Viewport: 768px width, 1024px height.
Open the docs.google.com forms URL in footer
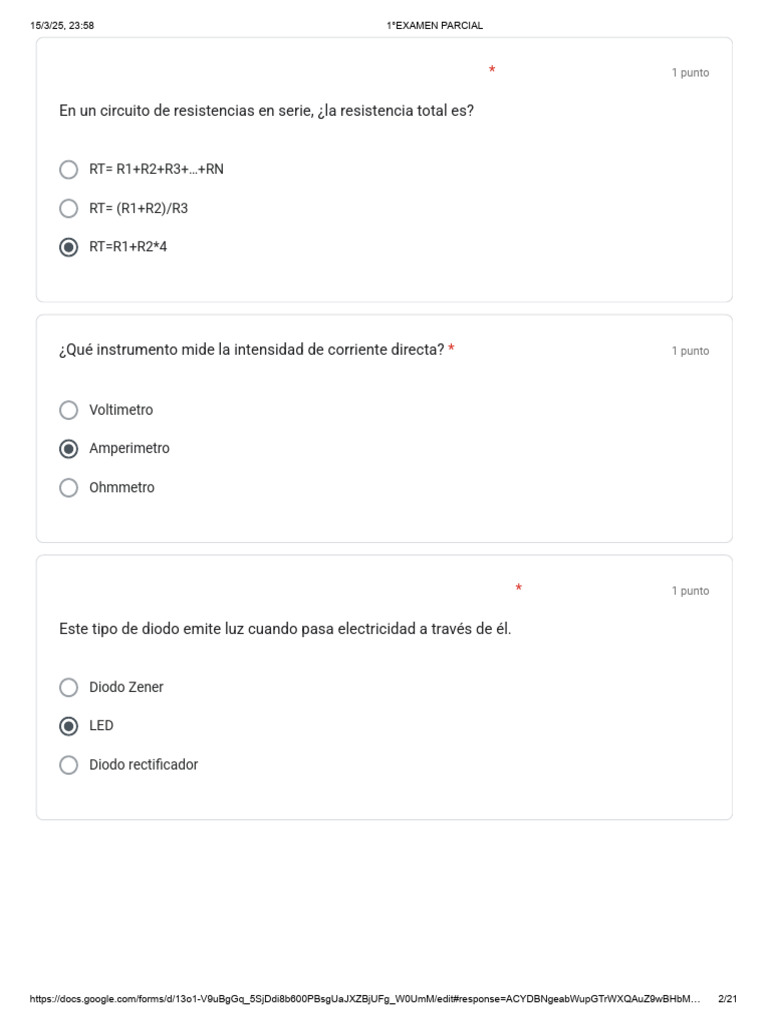pyautogui.click(x=365, y=999)
